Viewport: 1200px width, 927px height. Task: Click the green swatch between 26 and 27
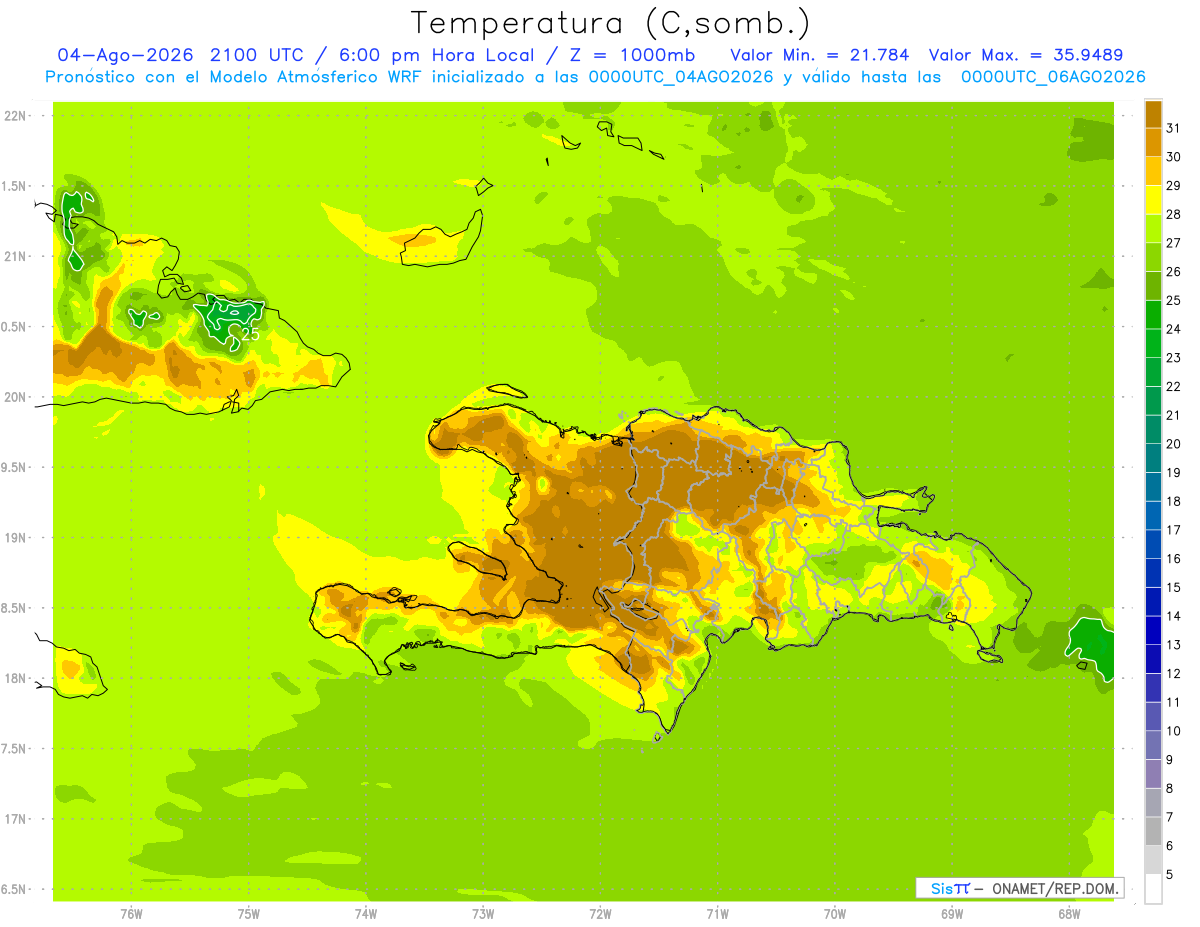click(x=1153, y=257)
